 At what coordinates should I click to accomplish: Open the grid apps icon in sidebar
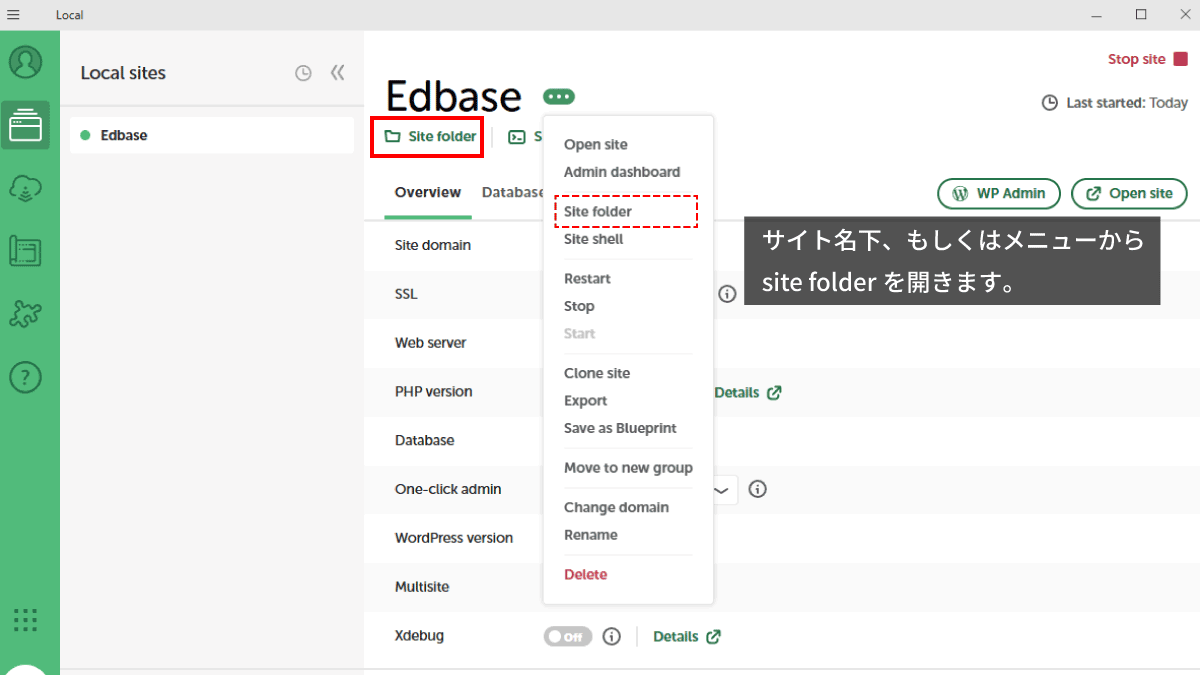click(x=26, y=620)
